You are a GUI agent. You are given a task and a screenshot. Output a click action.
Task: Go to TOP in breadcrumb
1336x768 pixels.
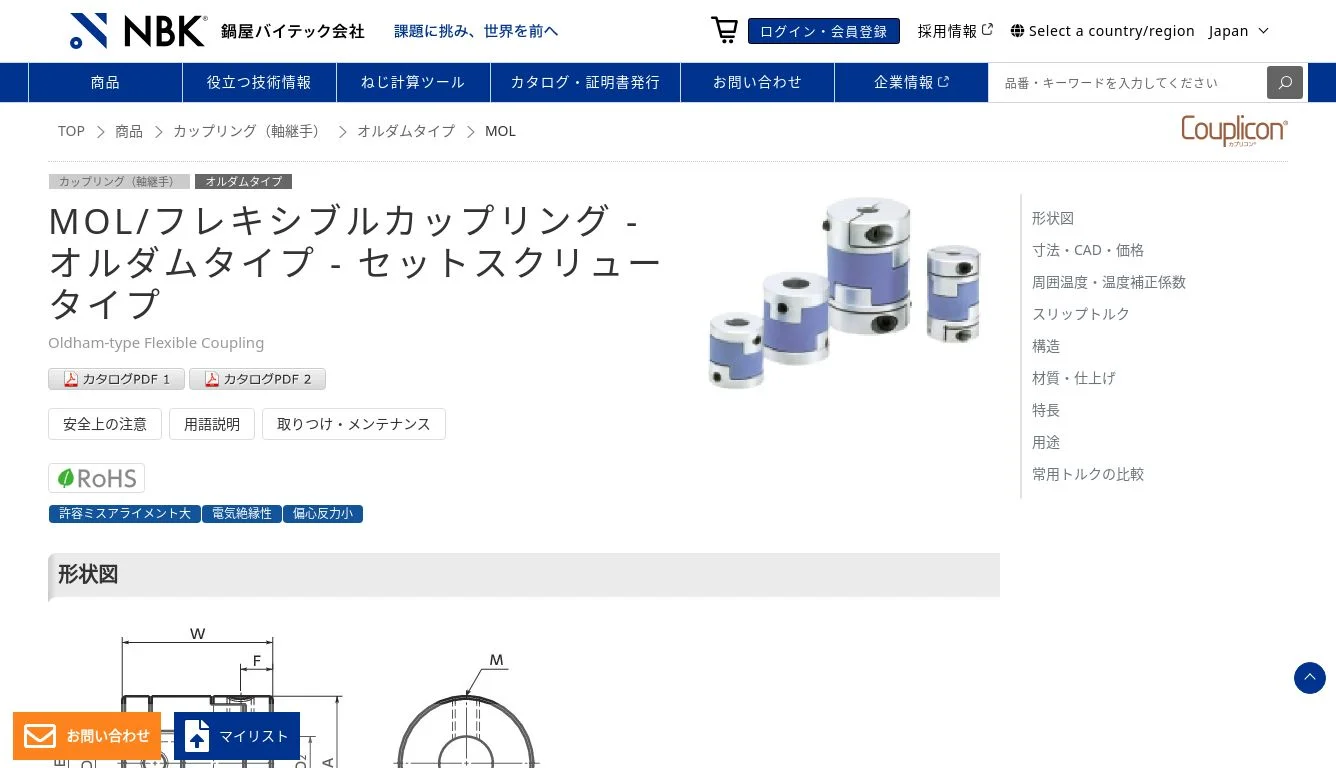coord(71,131)
